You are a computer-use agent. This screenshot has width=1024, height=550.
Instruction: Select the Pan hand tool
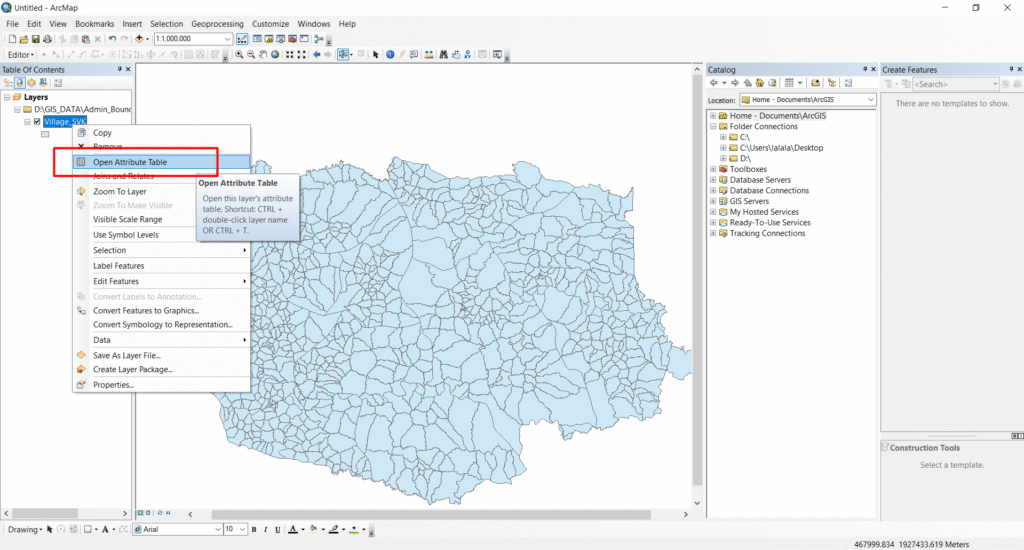pos(263,55)
